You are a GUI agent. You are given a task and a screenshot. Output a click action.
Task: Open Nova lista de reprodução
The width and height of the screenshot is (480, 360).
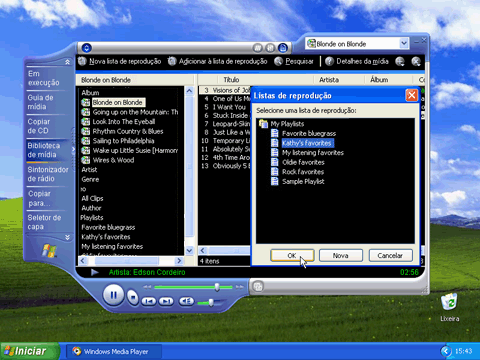[120, 61]
